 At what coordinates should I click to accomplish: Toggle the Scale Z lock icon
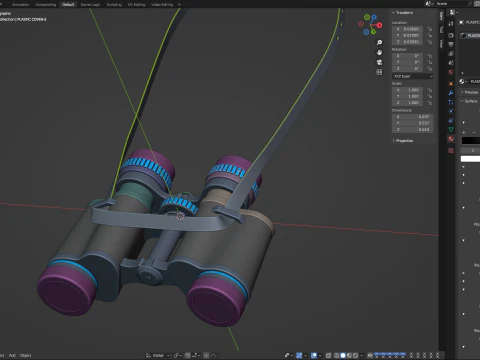tap(430, 103)
